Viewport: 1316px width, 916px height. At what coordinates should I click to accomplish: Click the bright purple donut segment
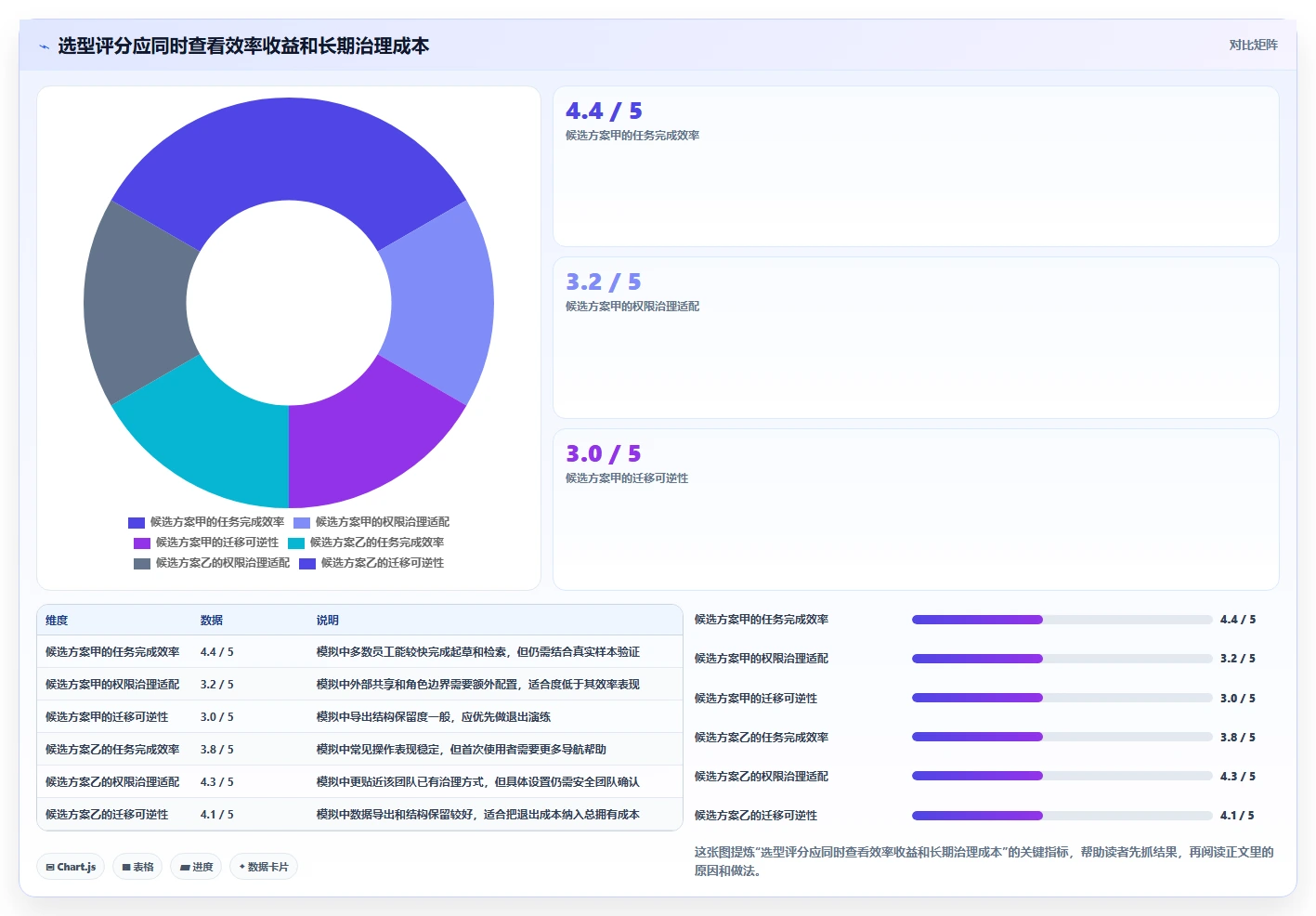366,437
